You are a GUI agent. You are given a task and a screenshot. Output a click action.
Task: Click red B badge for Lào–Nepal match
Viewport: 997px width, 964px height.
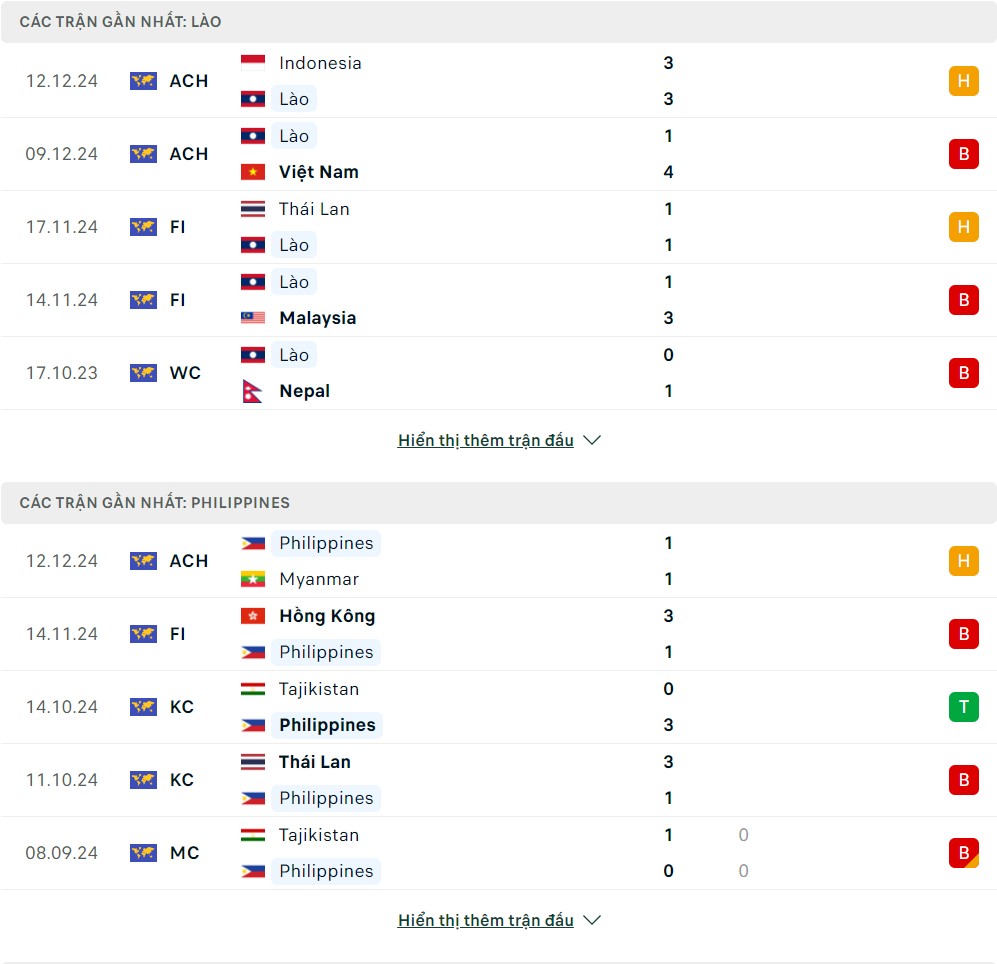click(963, 373)
